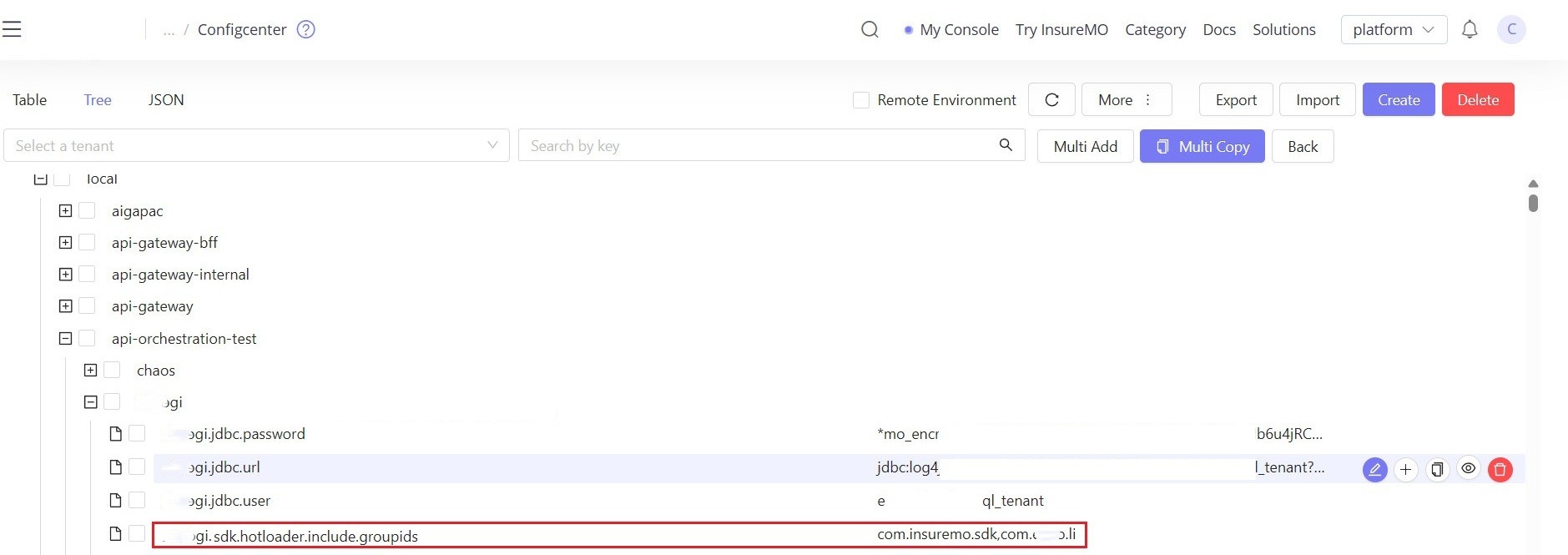This screenshot has width=1568, height=555.
Task: Expand the api-gateway-bff node
Action: coord(65,242)
